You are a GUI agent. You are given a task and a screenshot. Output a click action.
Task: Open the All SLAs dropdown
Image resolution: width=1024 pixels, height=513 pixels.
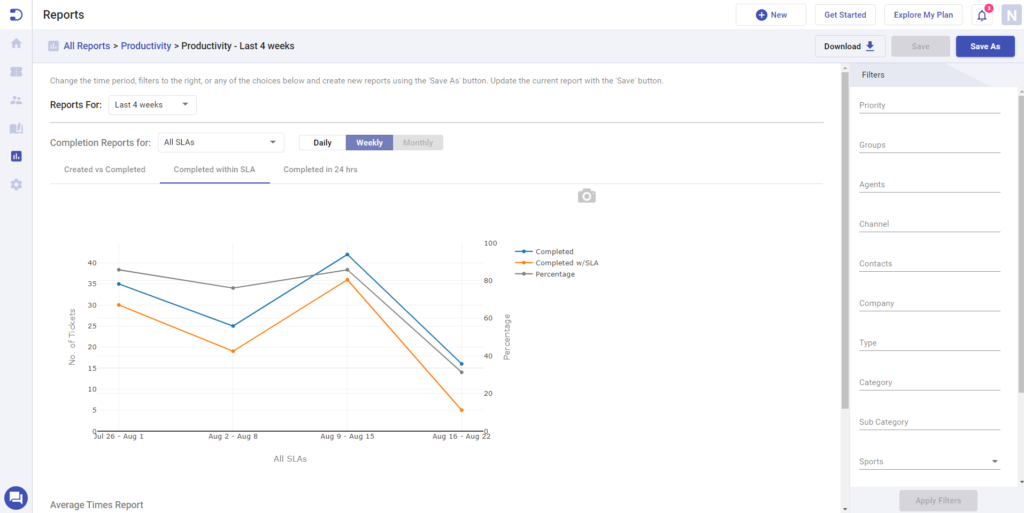(221, 142)
